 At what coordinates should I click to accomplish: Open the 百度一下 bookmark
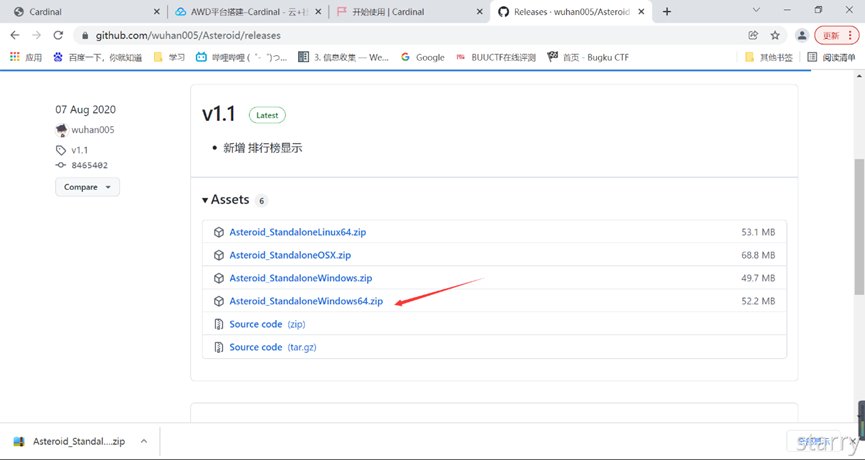(x=98, y=57)
